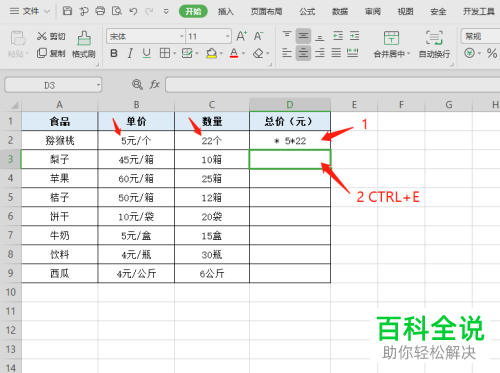Toggle Italic formatting

pyautogui.click(x=130, y=53)
